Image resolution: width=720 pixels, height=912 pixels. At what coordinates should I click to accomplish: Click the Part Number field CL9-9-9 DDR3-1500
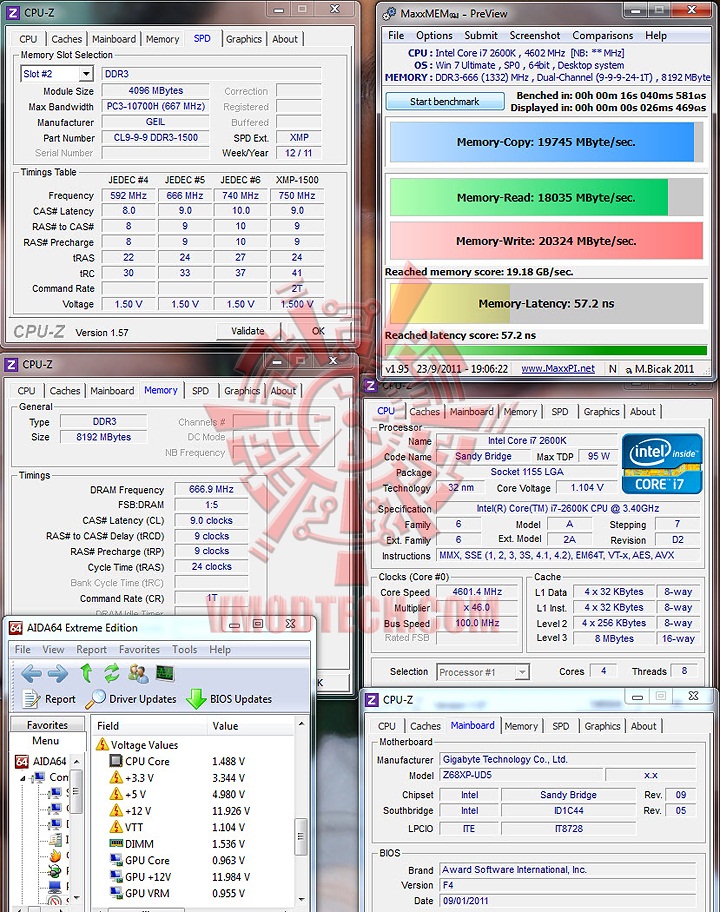click(x=155, y=138)
